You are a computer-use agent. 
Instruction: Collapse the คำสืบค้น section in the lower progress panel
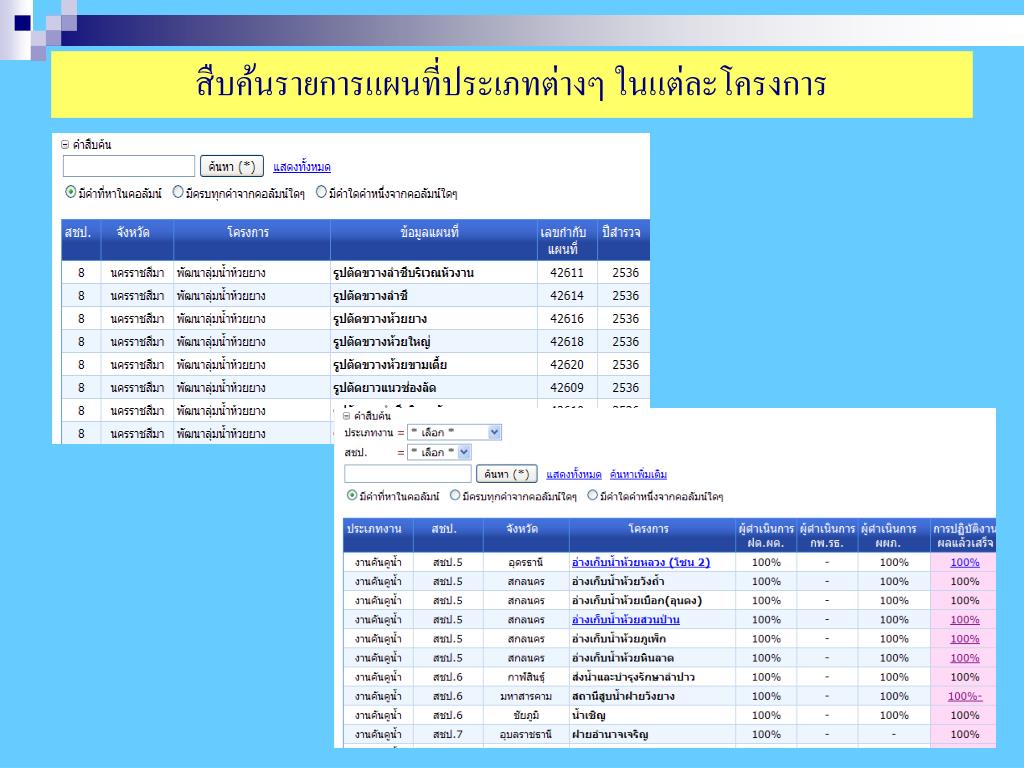coord(347,416)
